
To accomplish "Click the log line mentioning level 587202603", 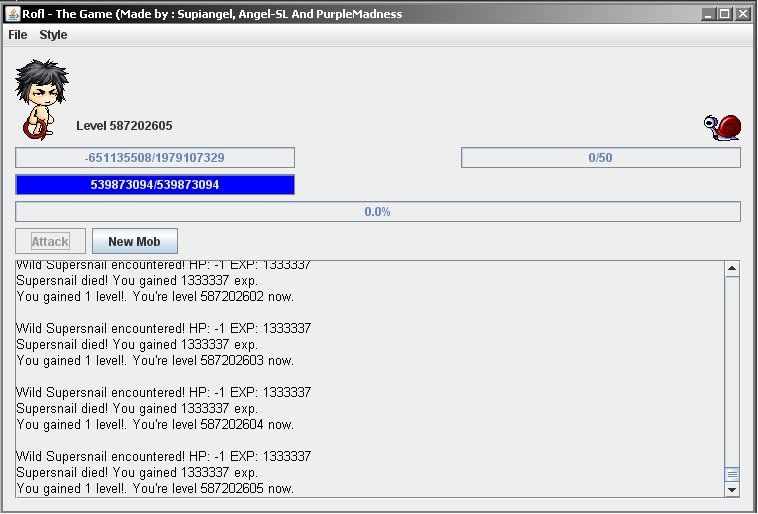I will click(155, 360).
